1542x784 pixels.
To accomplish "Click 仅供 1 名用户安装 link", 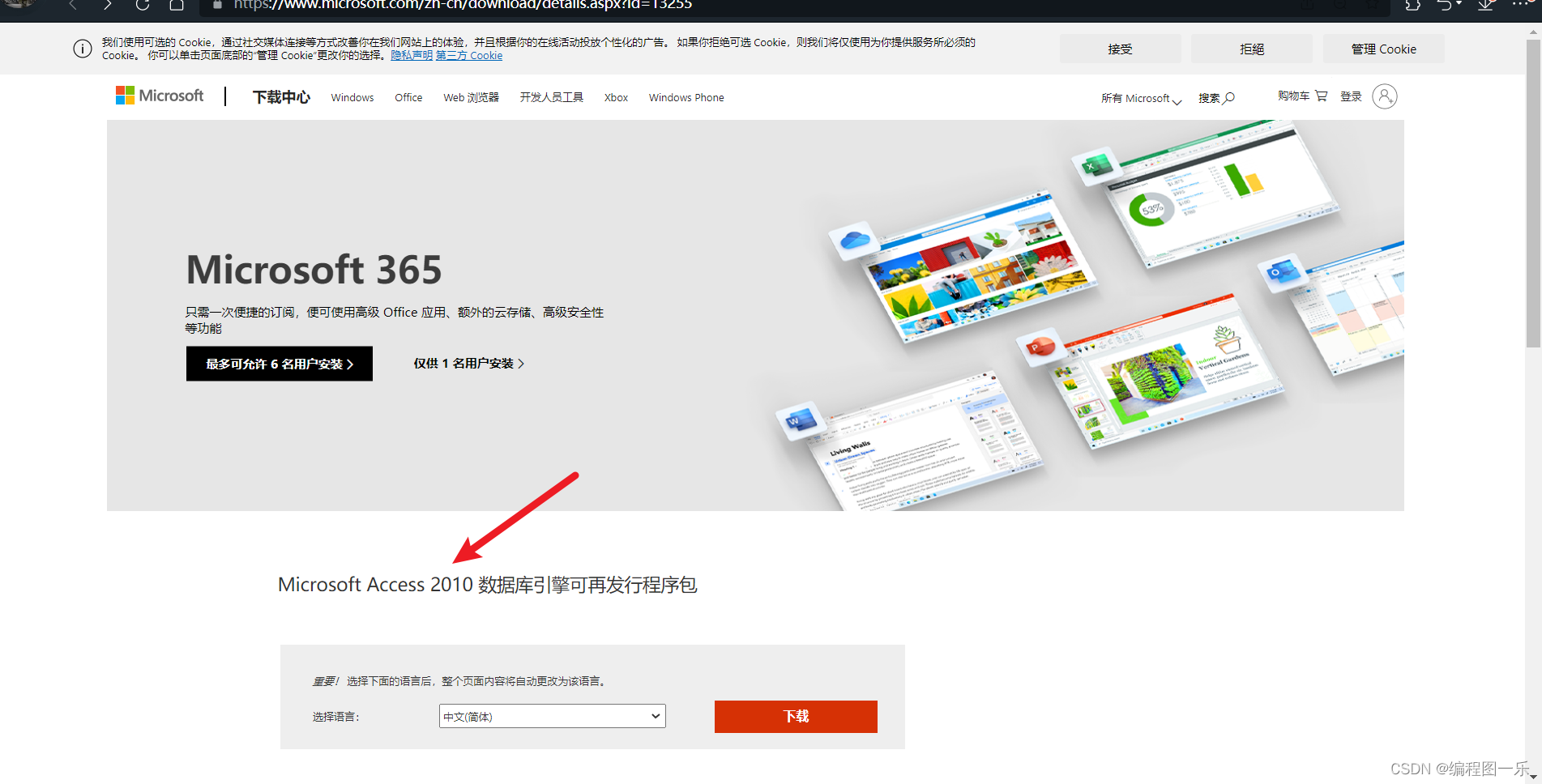I will (469, 364).
